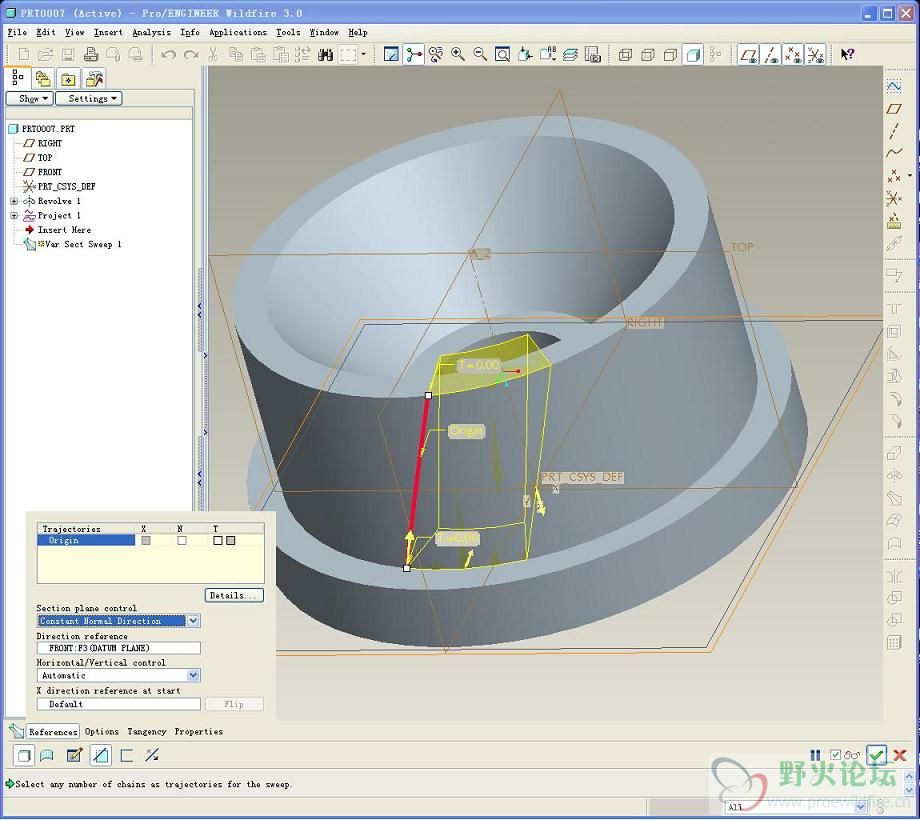This screenshot has width=920, height=820.
Task: Toggle the N checkbox for Origin trajectory
Action: (182, 540)
